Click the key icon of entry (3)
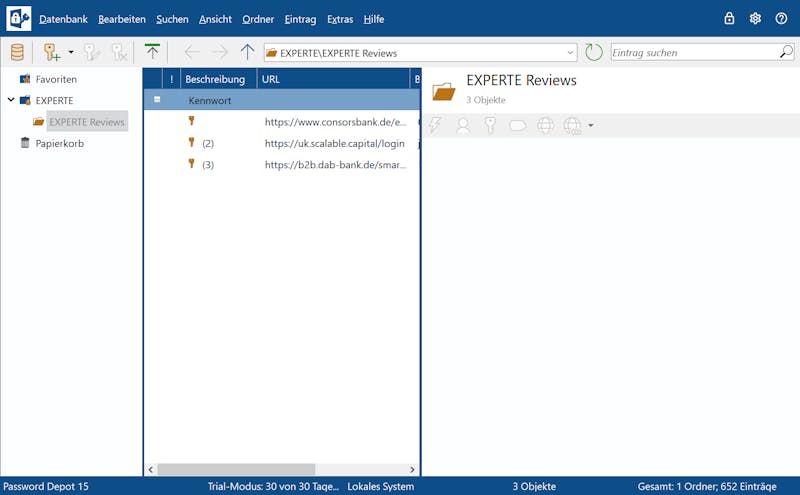The height and width of the screenshot is (495, 800). tap(191, 164)
